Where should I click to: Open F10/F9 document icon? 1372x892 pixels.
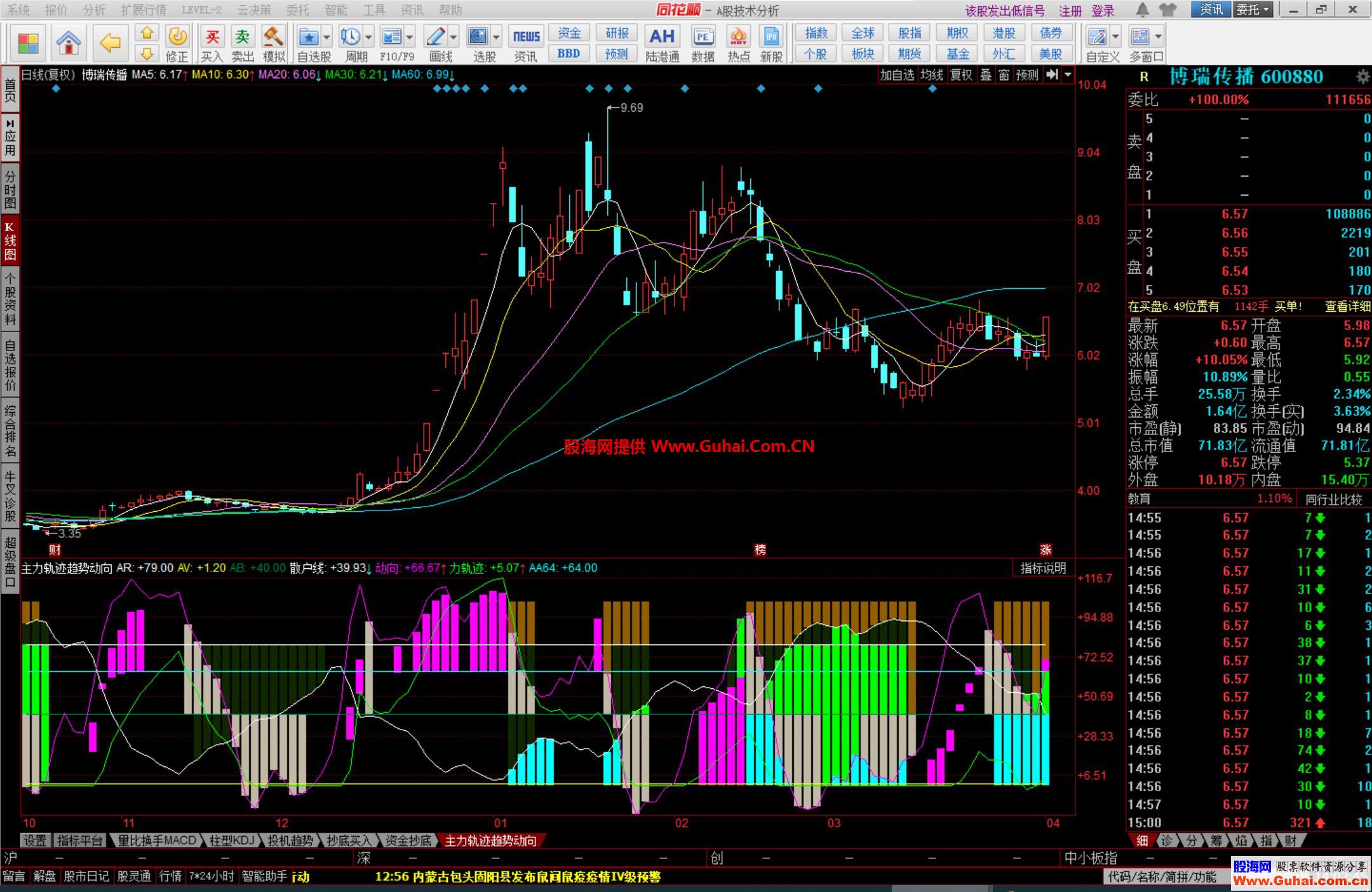(391, 37)
